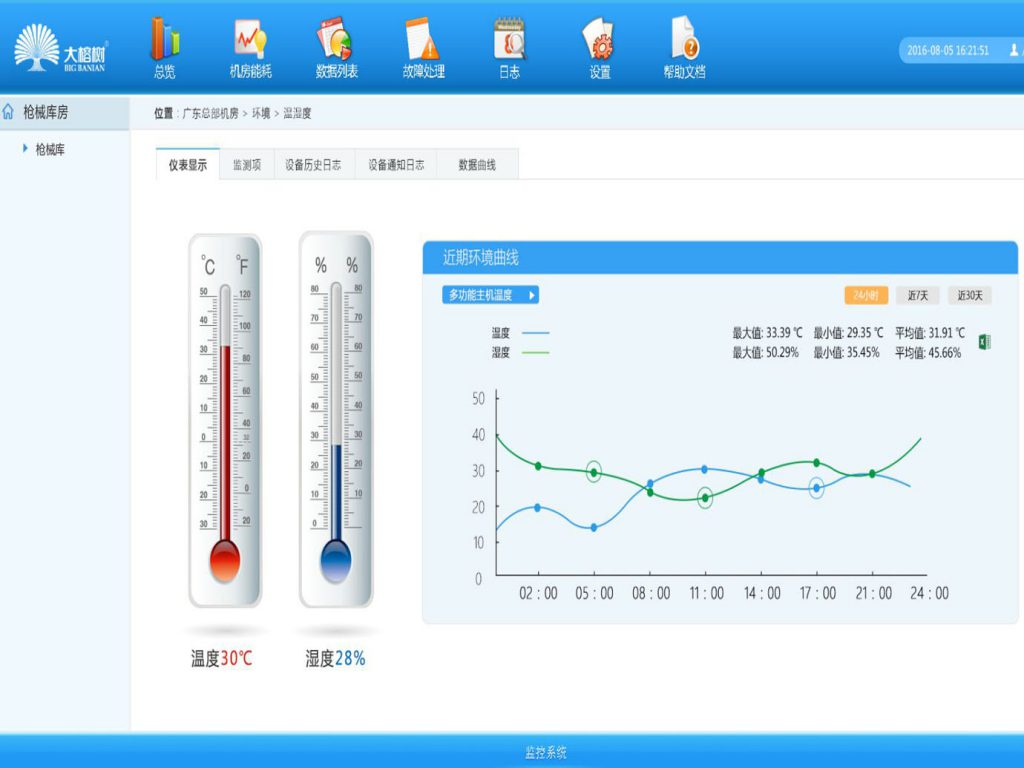The width and height of the screenshot is (1024, 768).
Task: Click the 监控系统 footer text
Action: coord(545,752)
